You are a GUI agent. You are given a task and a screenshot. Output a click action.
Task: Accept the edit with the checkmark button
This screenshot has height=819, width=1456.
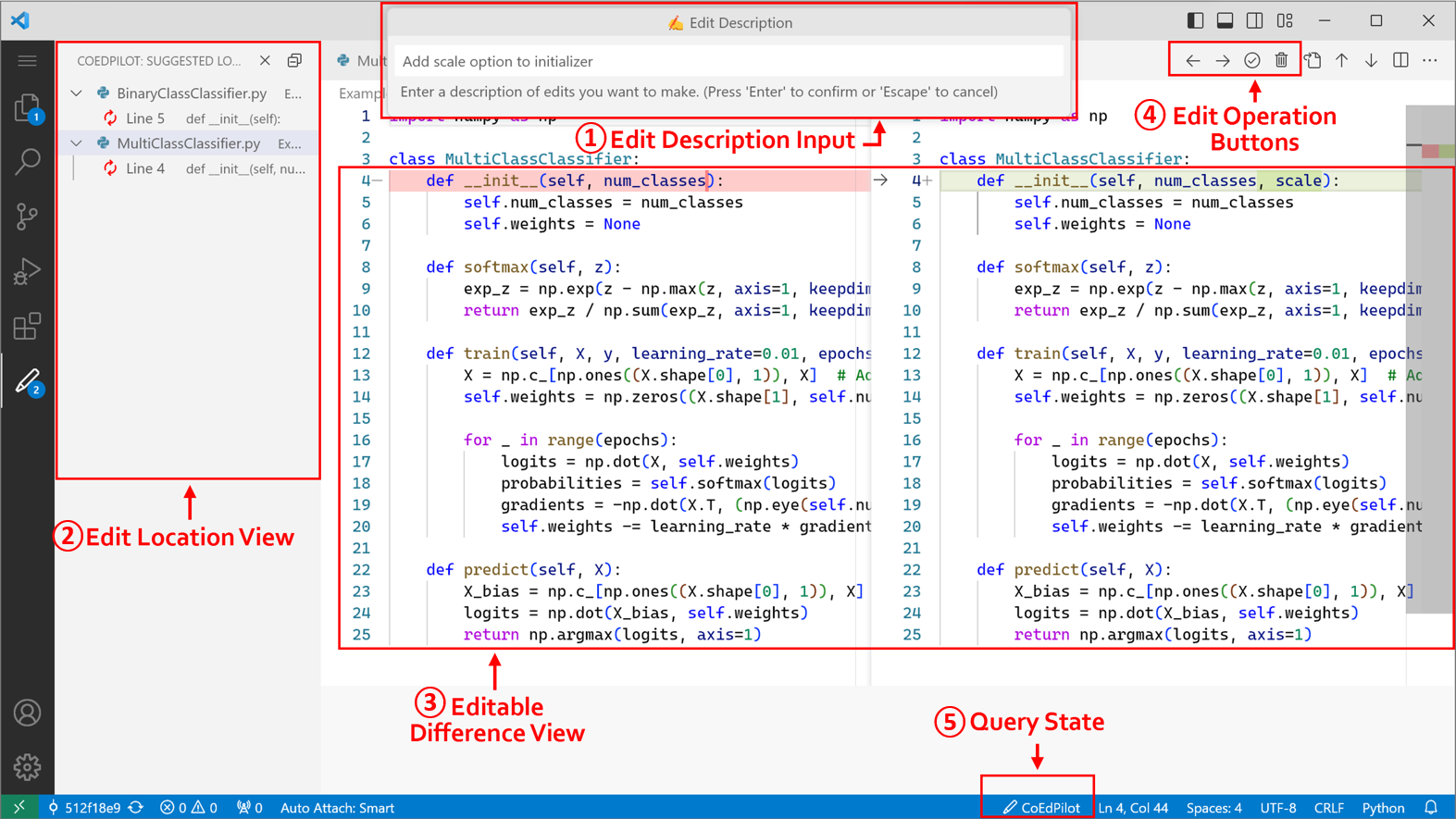(x=1252, y=61)
